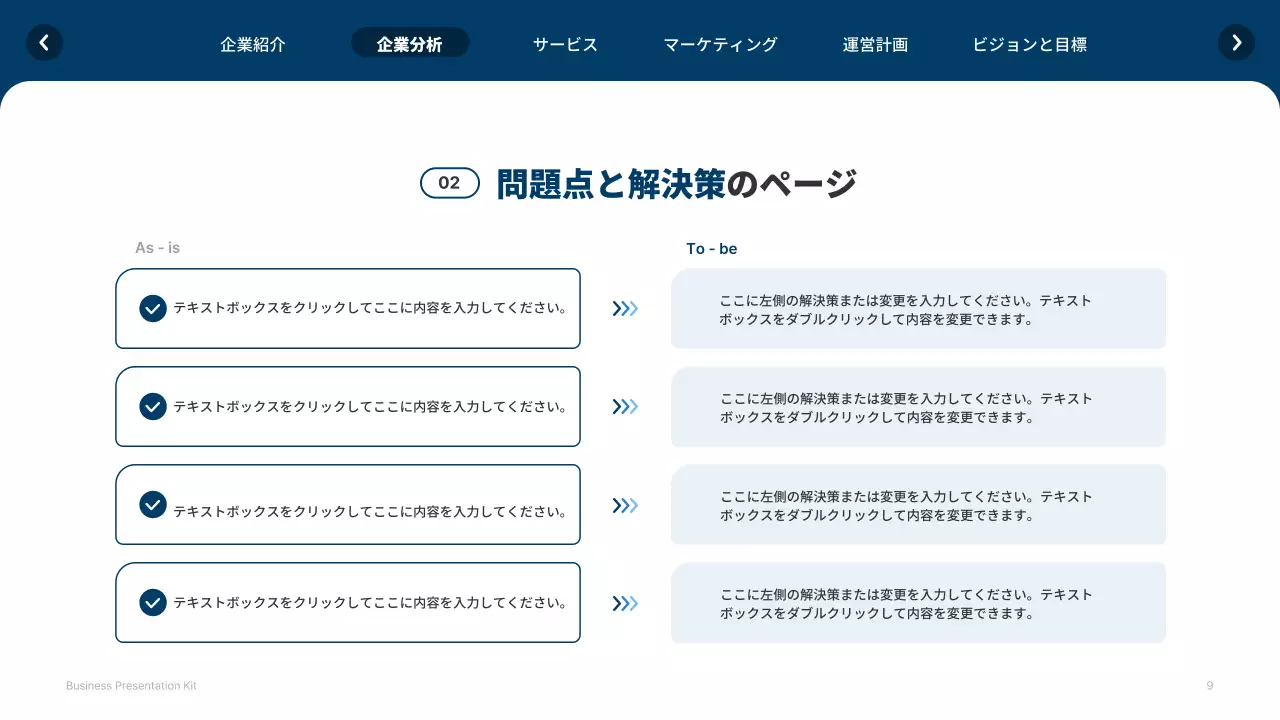1280x720 pixels.
Task: Switch to the サービス tab
Action: 565,44
